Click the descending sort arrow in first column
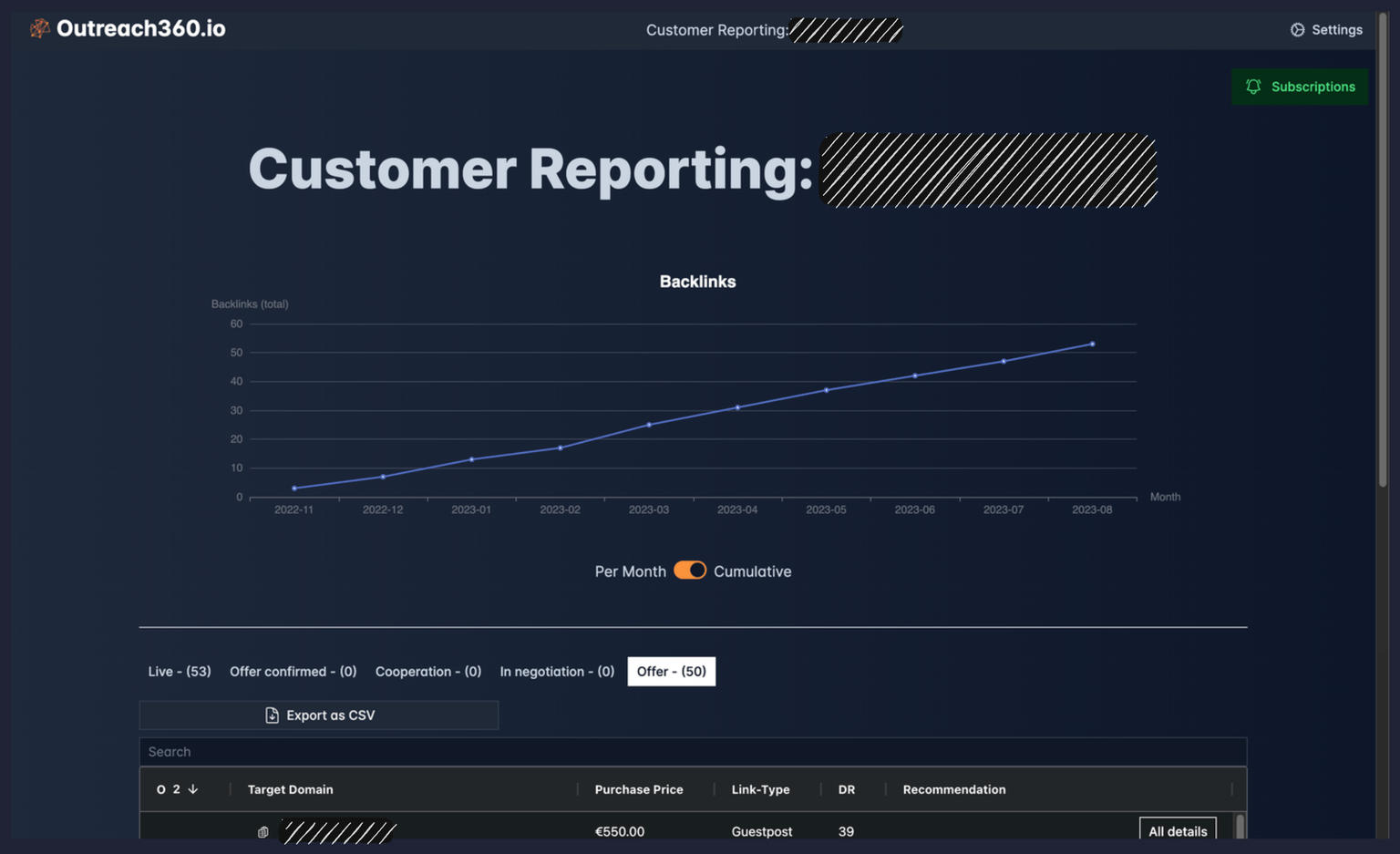This screenshot has width=1400, height=854. click(194, 789)
